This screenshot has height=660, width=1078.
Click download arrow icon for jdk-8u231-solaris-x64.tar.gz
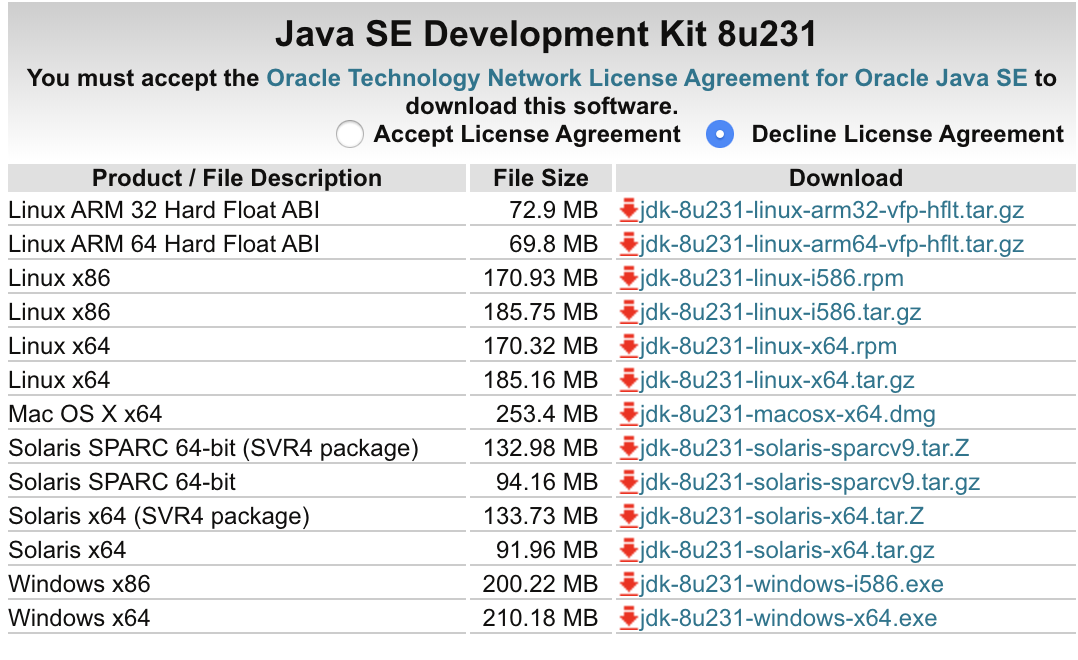(628, 550)
